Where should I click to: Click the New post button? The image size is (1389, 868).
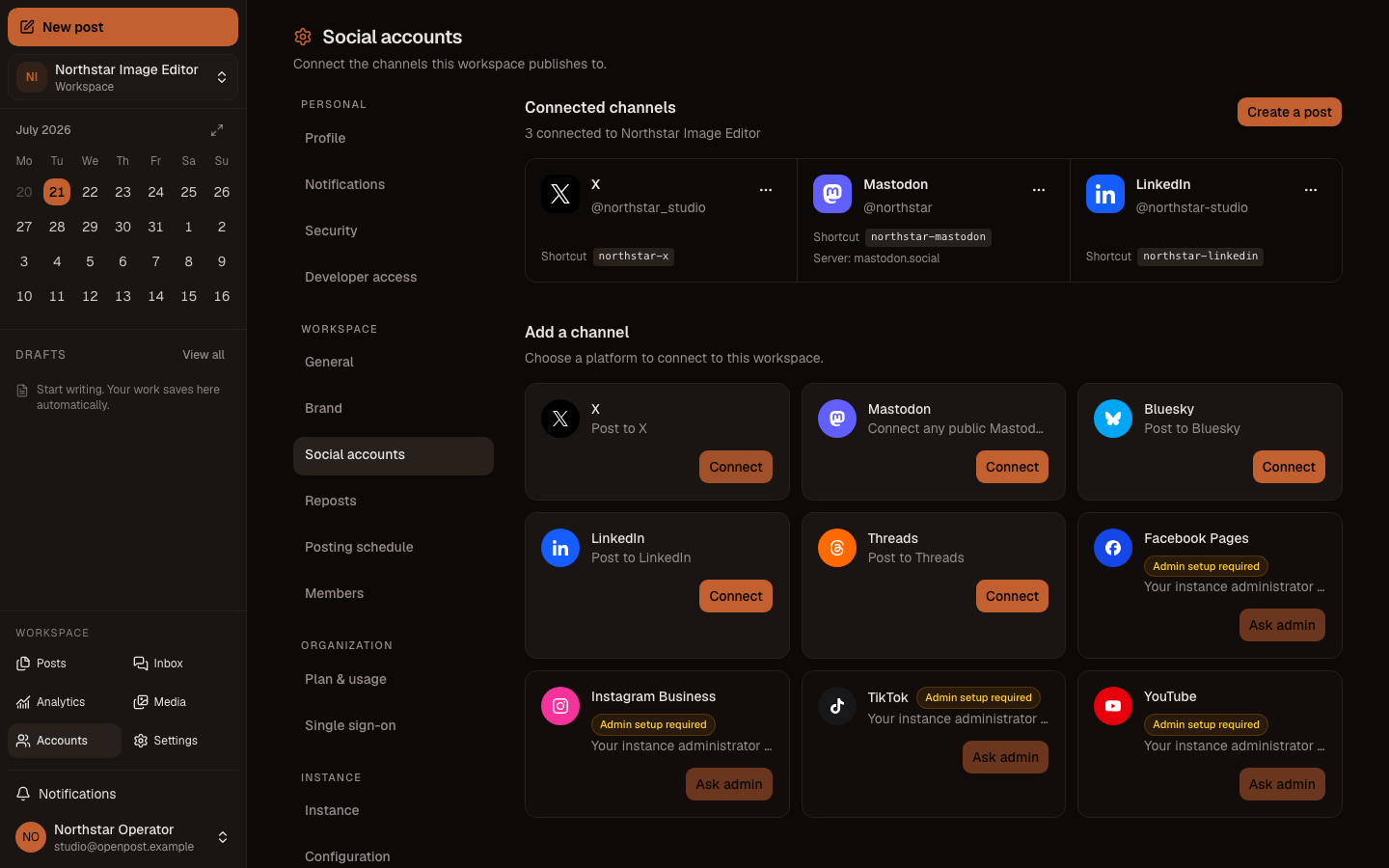(x=123, y=27)
